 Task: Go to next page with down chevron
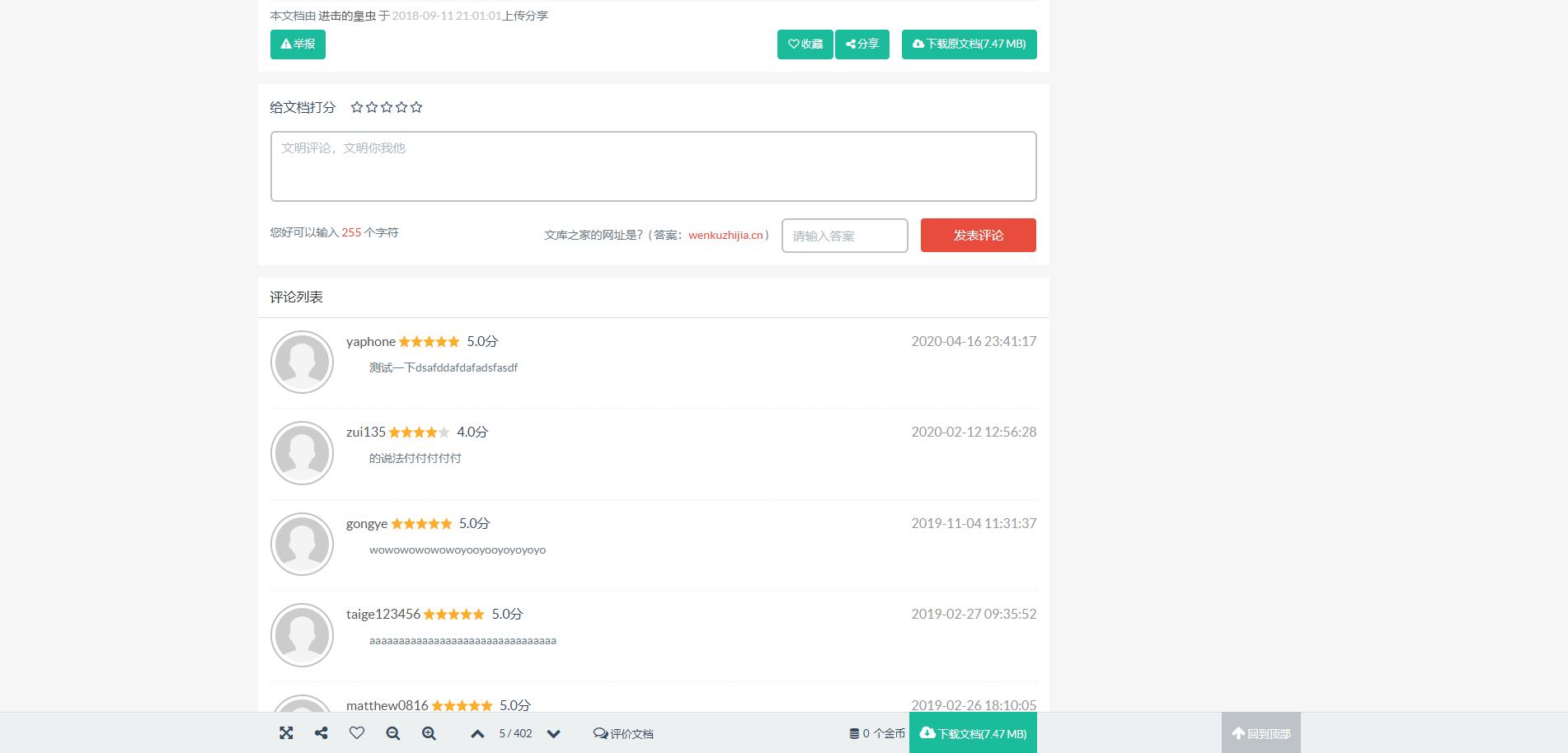coord(554,734)
